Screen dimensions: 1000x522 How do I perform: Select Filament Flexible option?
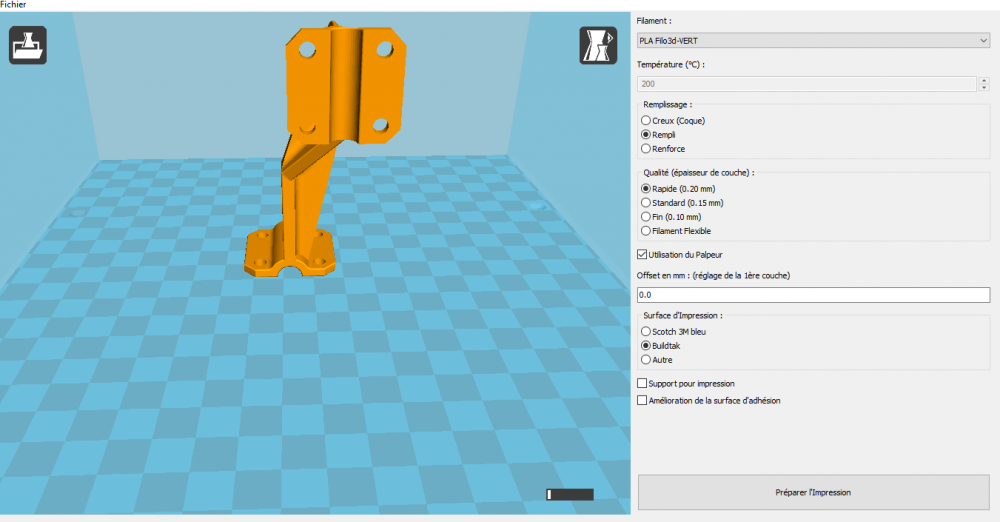coord(676,231)
